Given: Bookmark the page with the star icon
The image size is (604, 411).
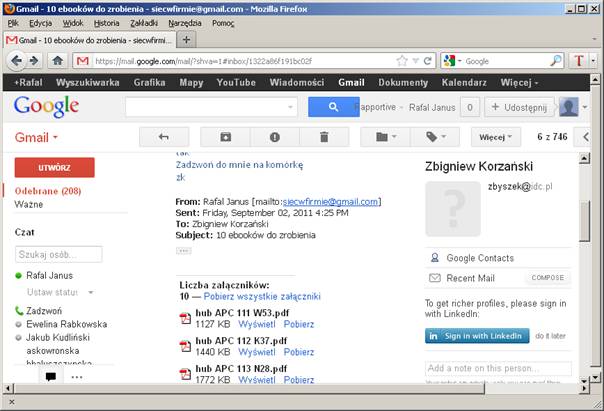Looking at the screenshot, I should pos(402,61).
